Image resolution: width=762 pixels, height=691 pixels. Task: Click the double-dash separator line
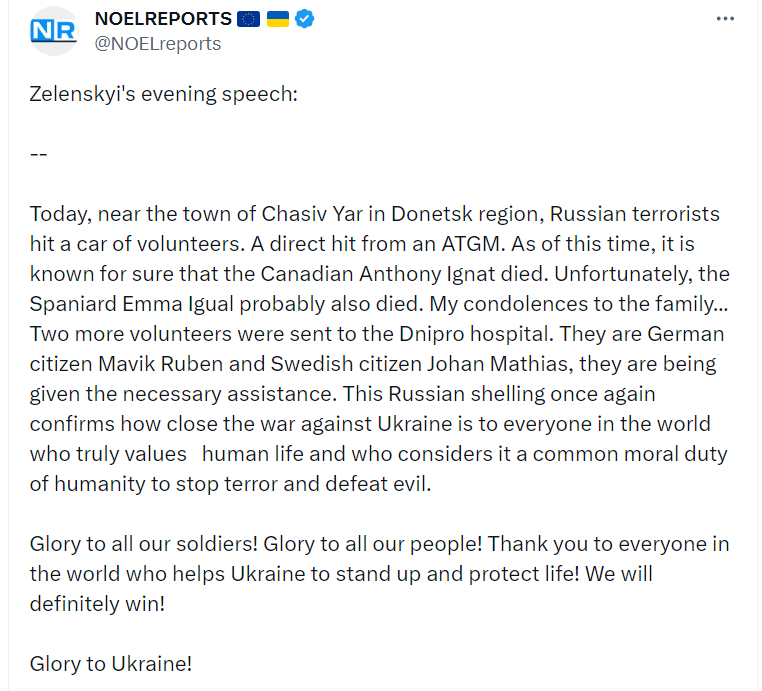point(38,155)
